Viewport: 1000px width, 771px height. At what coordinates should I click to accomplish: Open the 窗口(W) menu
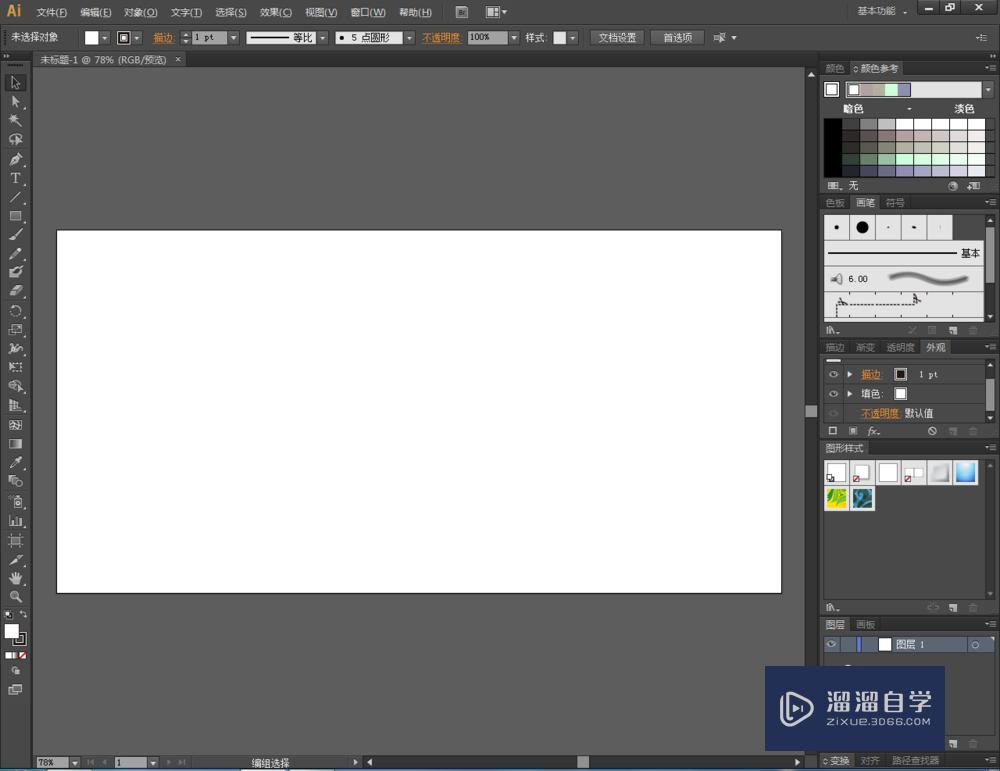pyautogui.click(x=368, y=12)
